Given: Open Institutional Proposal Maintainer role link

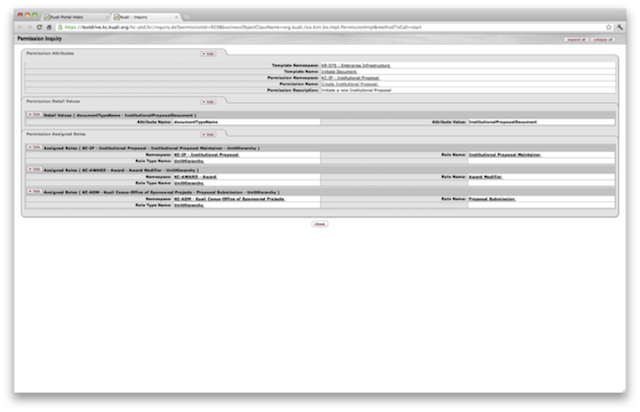Looking at the screenshot, I should tap(504, 155).
